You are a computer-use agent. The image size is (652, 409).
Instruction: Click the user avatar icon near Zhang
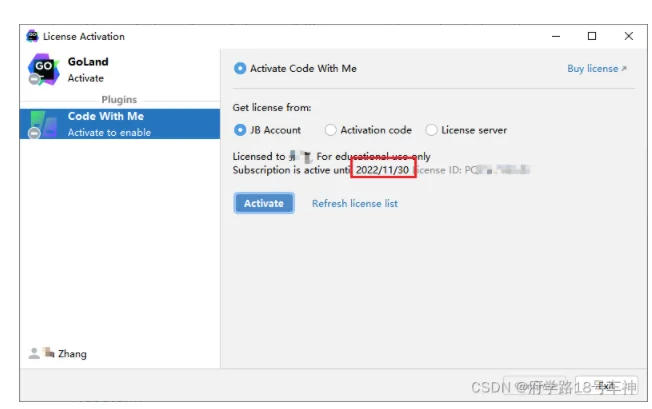click(x=34, y=353)
